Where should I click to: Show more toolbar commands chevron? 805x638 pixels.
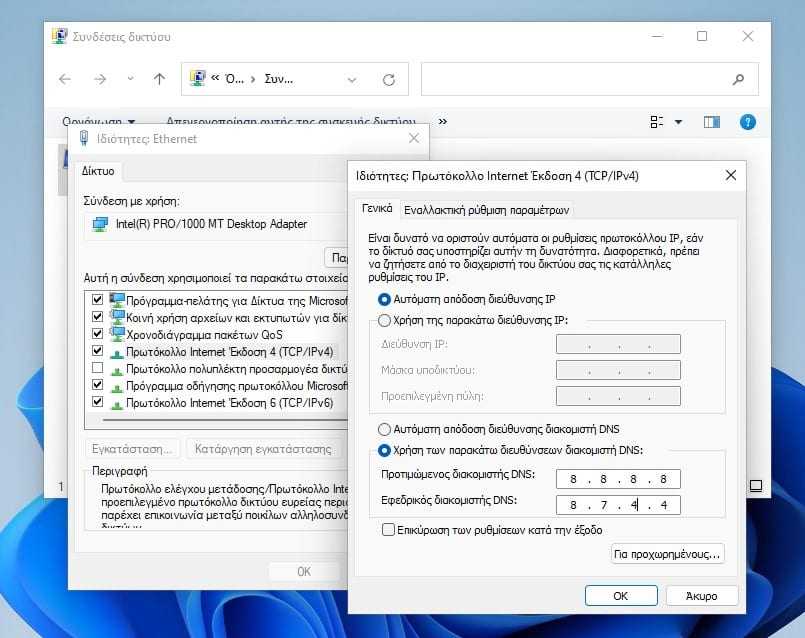(x=443, y=122)
